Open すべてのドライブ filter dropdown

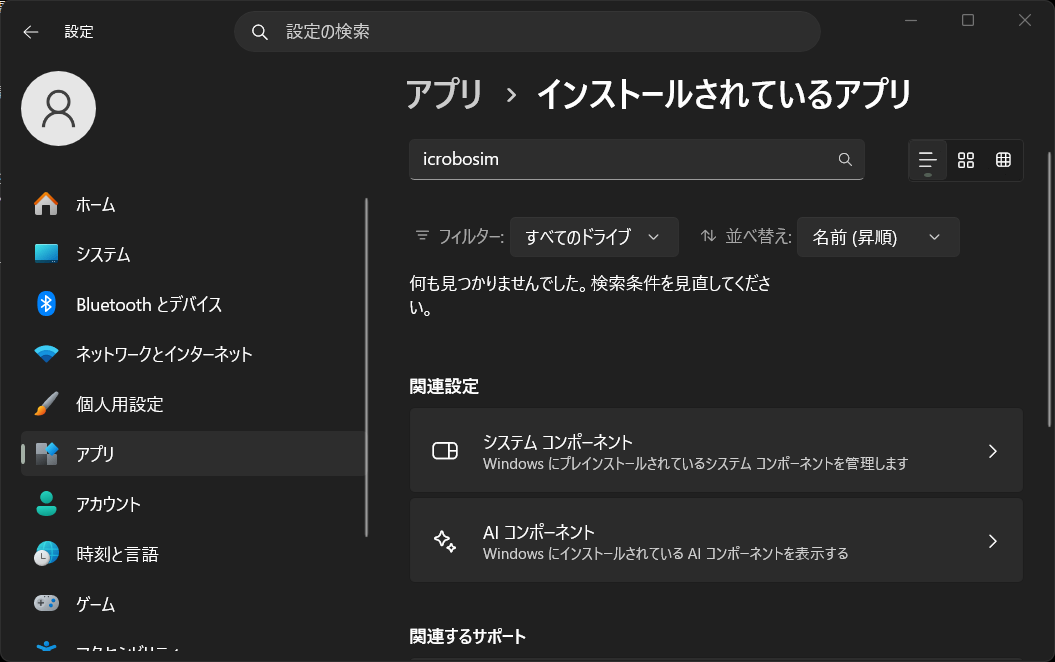pos(594,237)
